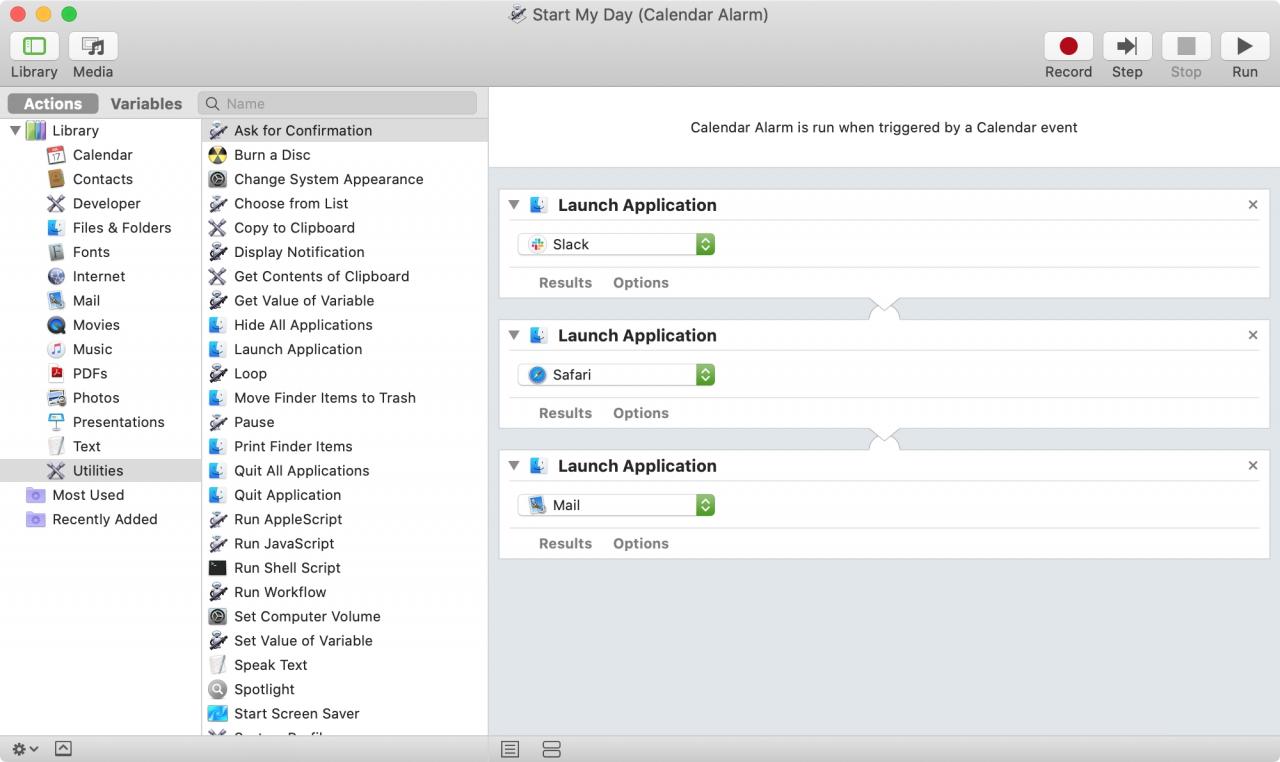
Task: Choose the Movies category
Action: tap(100, 325)
